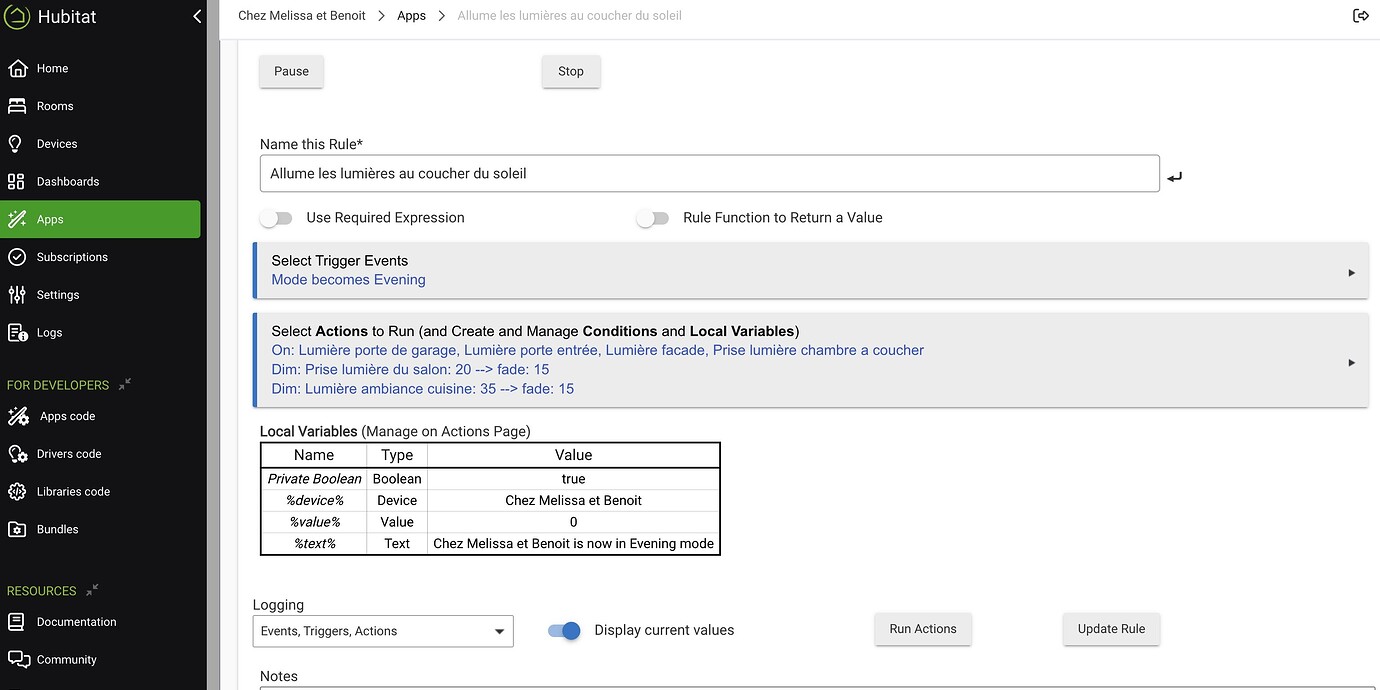Click the Name this Rule text field
Viewport: 1380px width, 690px height.
709,174
